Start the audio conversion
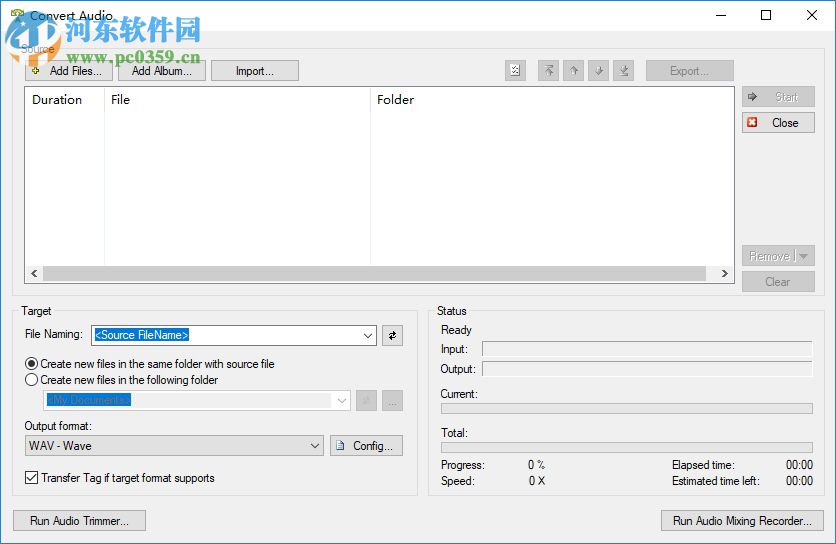 tap(778, 97)
